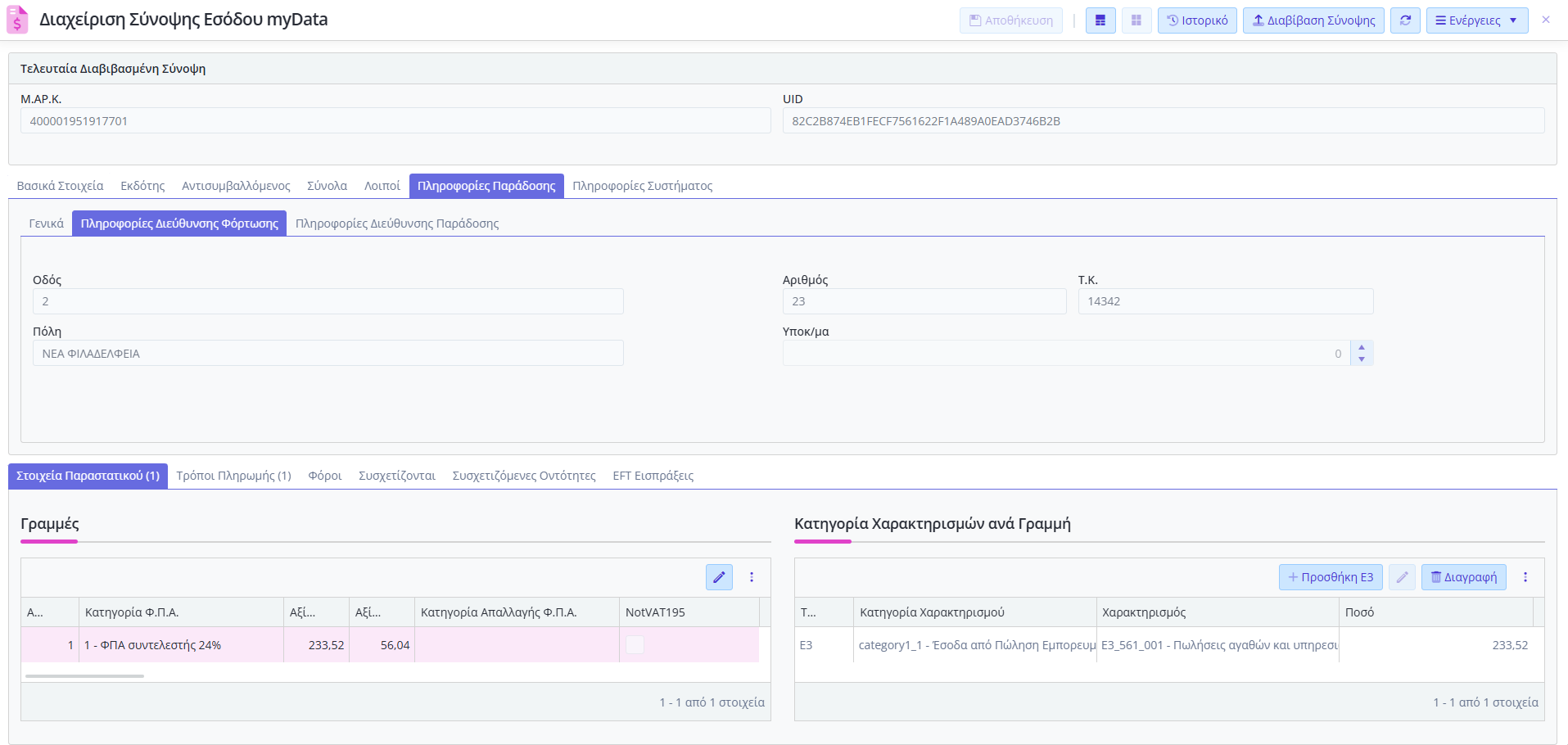Open the EFT Εισπράξεις tab
Viewport: 1568px width, 745px height.
tap(653, 476)
